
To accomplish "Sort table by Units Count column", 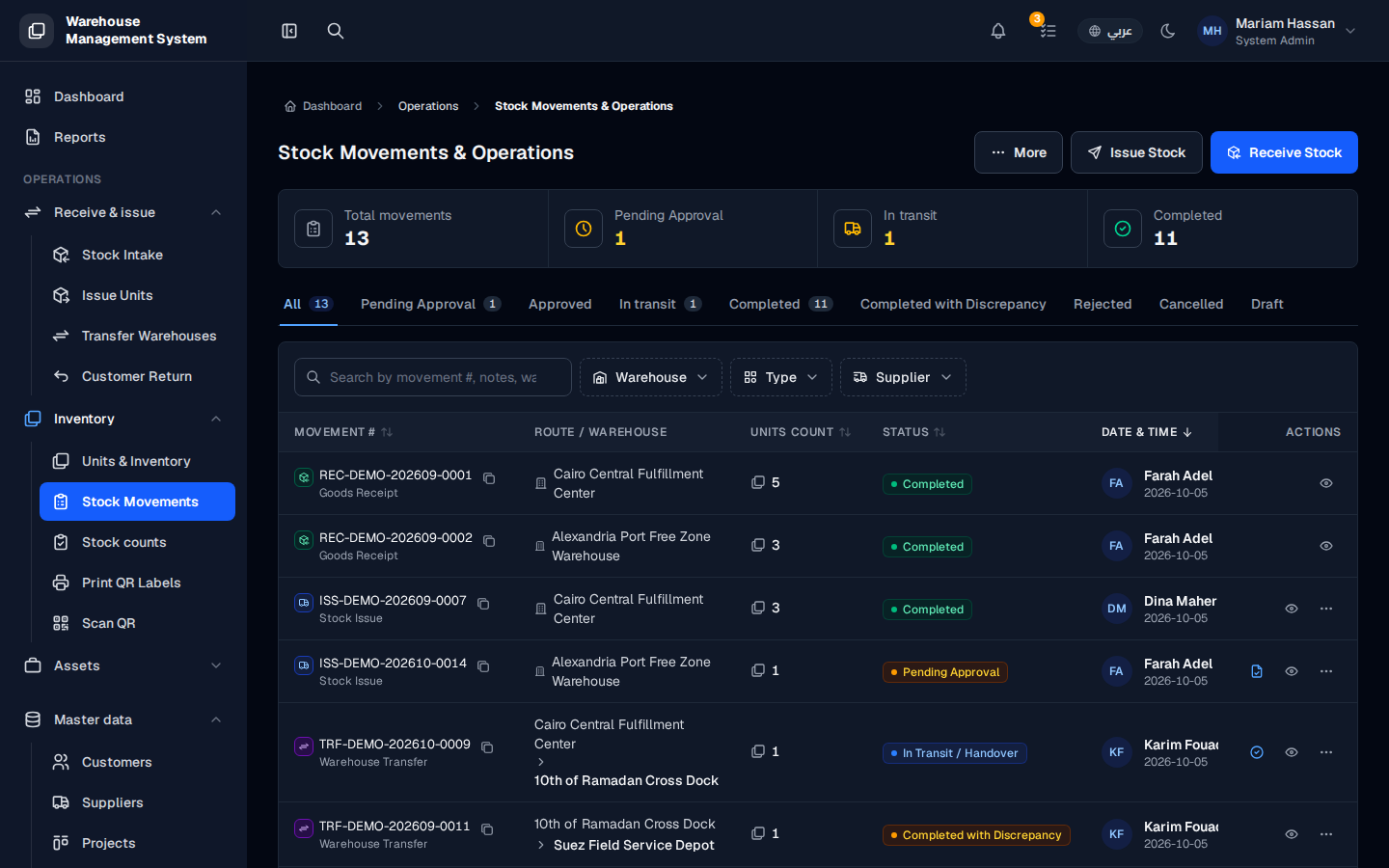I will point(801,432).
